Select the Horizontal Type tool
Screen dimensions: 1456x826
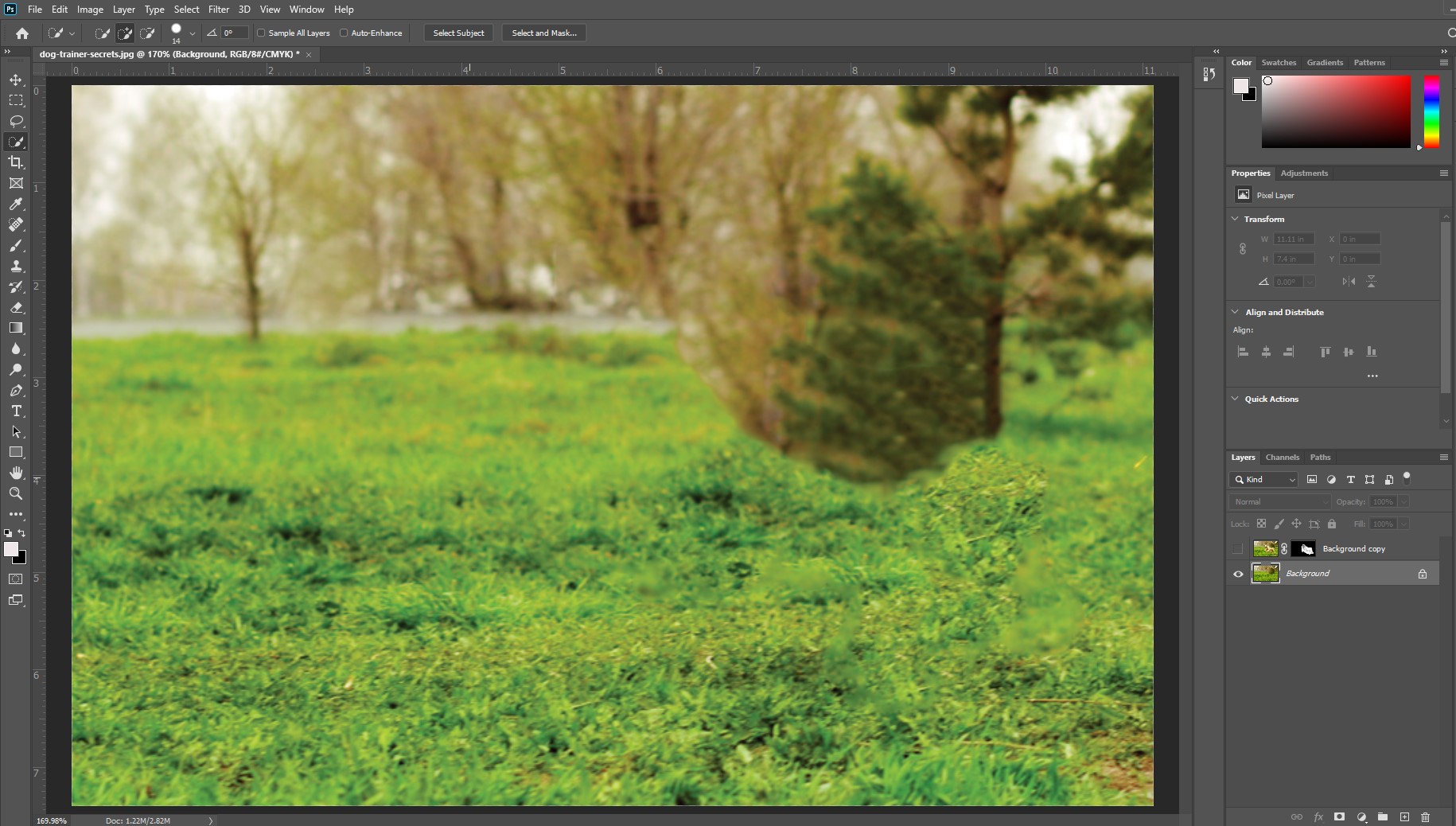pyautogui.click(x=16, y=411)
